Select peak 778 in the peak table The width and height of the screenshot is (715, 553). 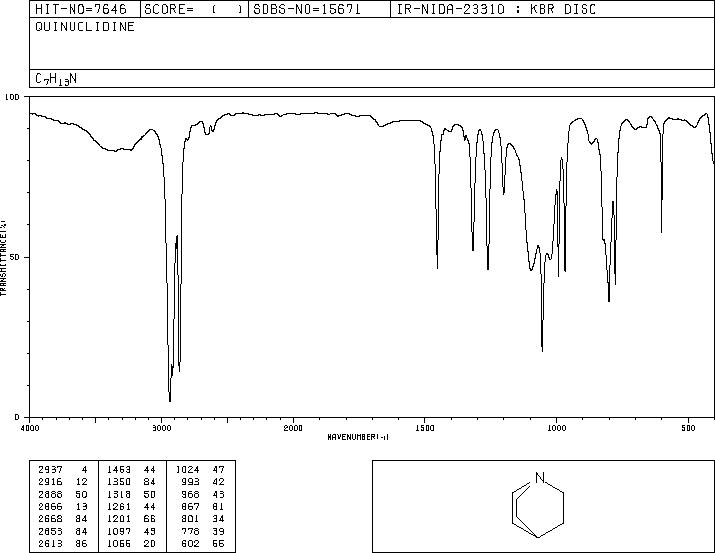tap(191, 531)
